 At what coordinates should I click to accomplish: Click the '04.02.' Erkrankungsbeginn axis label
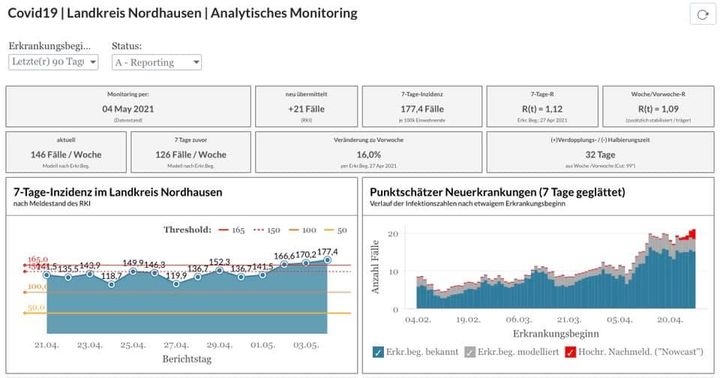418,320
